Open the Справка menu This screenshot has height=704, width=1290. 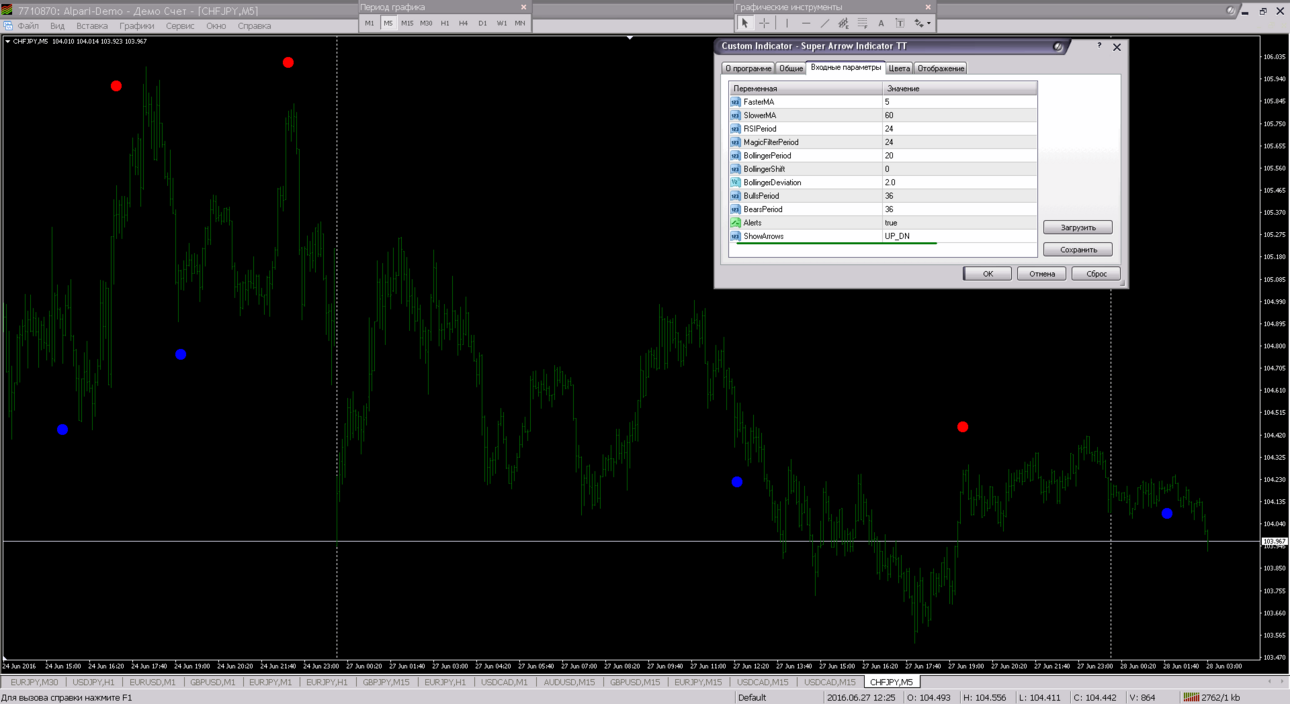coord(254,26)
